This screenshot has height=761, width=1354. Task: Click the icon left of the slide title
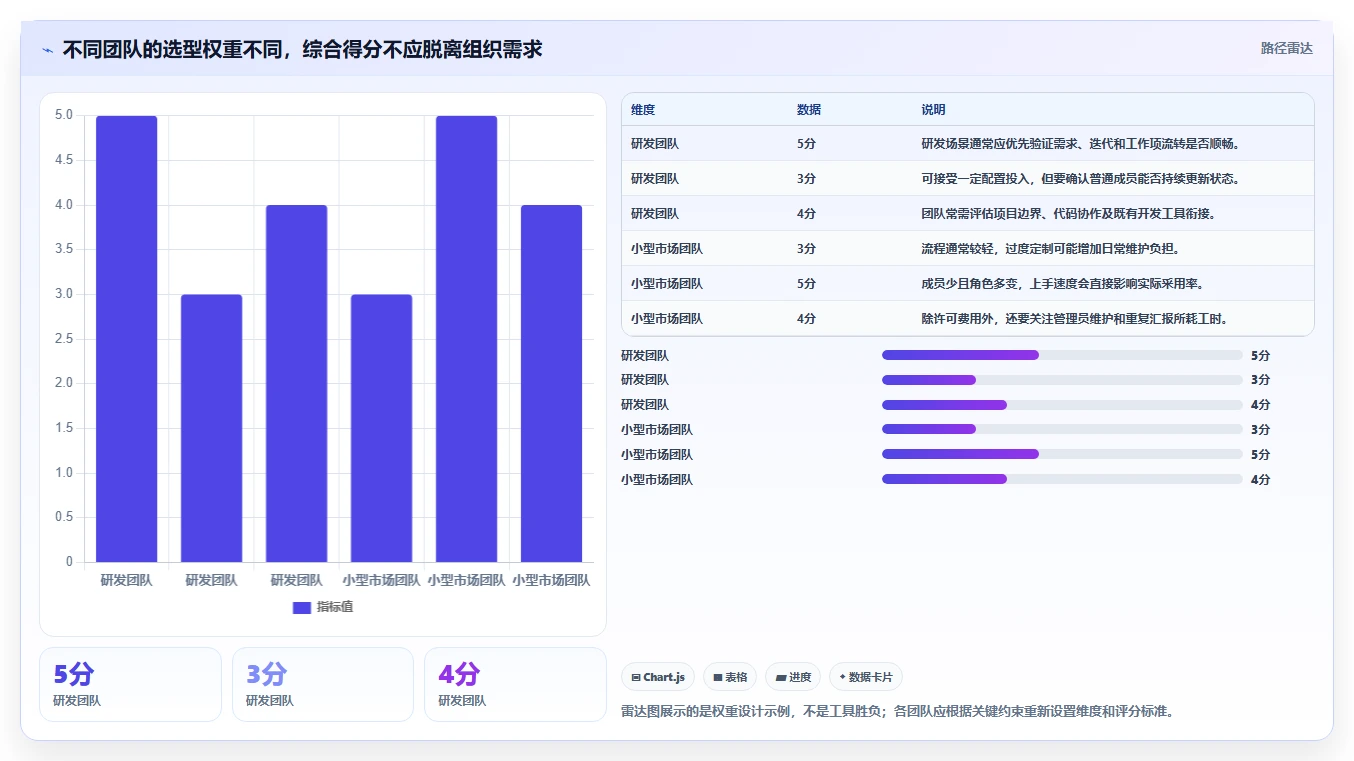48,49
